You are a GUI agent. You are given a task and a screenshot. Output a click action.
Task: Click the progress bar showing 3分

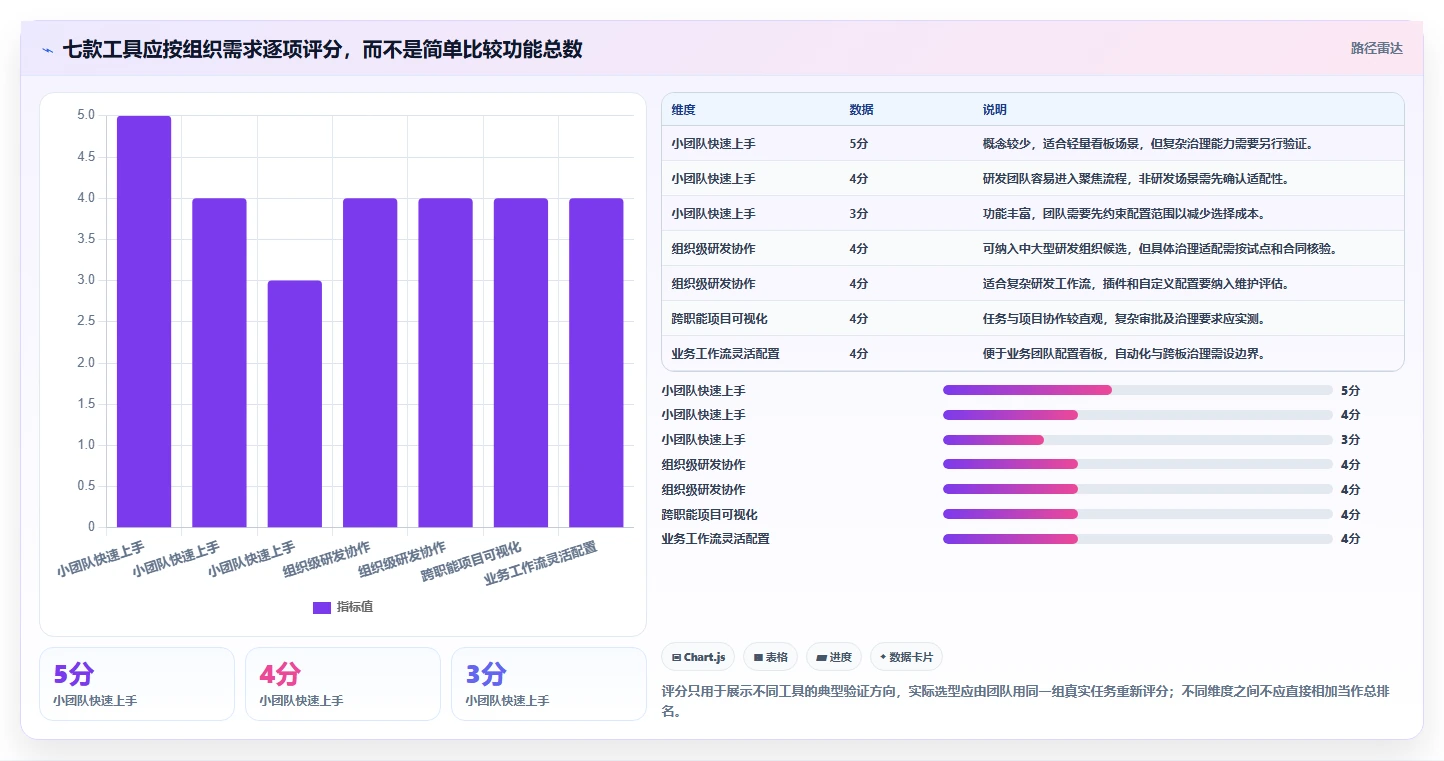[x=1137, y=440]
